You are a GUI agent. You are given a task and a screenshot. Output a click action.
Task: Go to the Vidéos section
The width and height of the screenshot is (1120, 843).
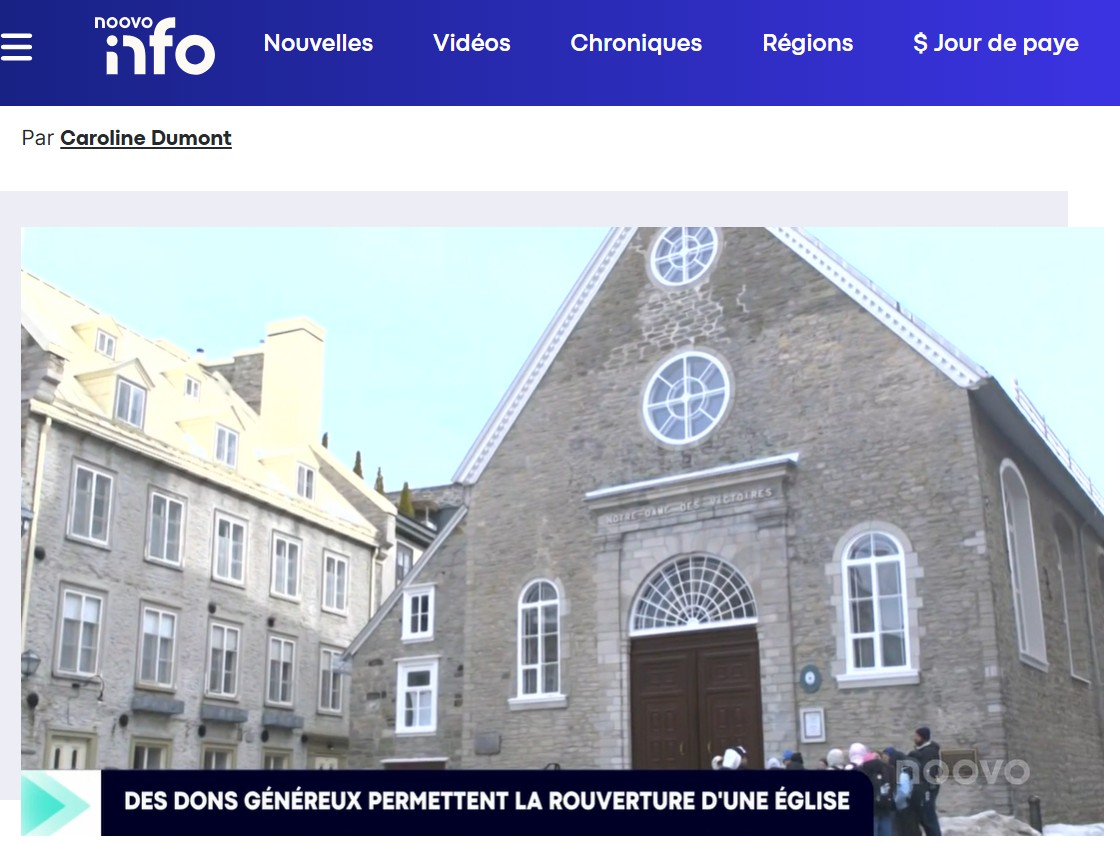[x=471, y=44]
